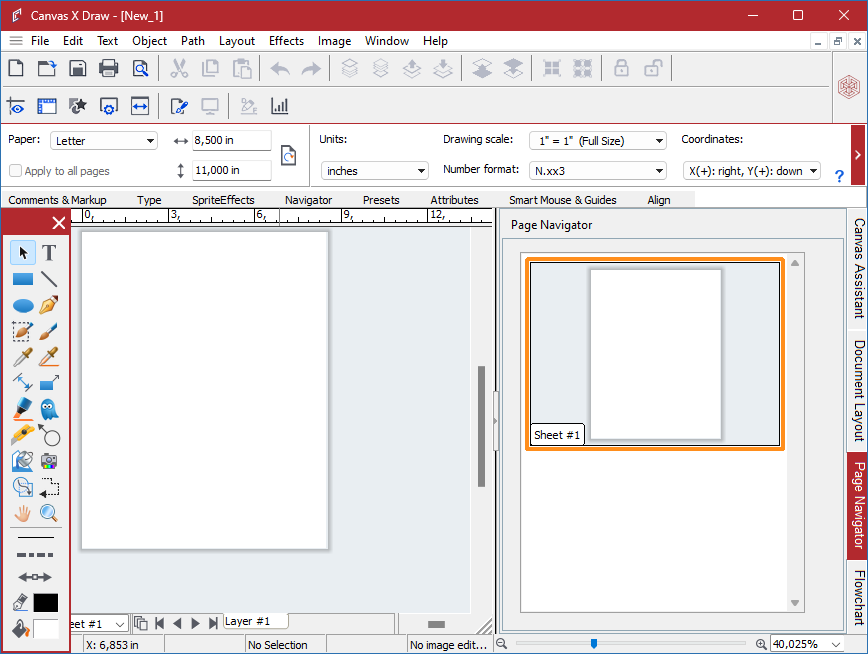Click the chart graph toolbar icon
This screenshot has width=868, height=654.
280,106
